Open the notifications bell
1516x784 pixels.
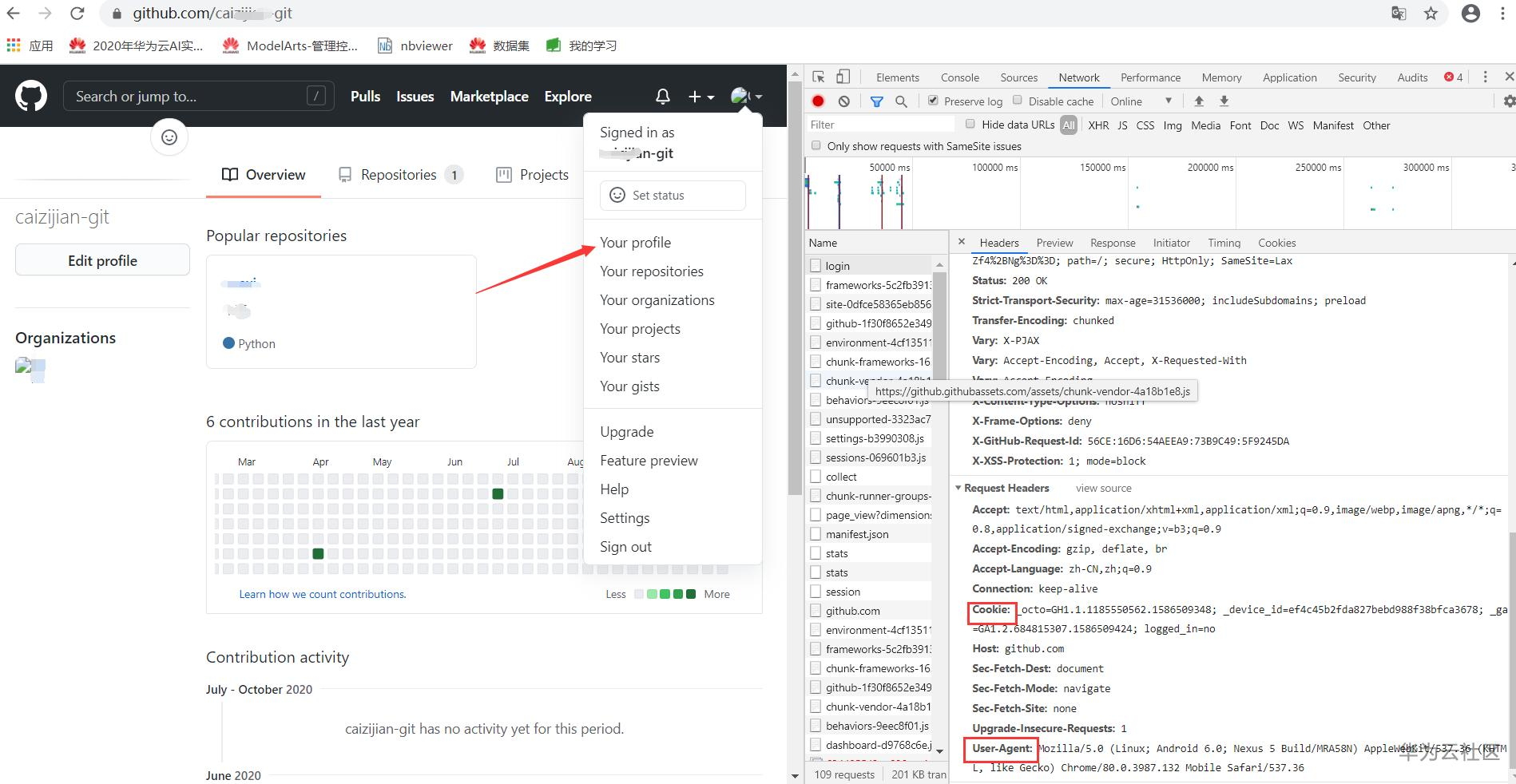662,97
